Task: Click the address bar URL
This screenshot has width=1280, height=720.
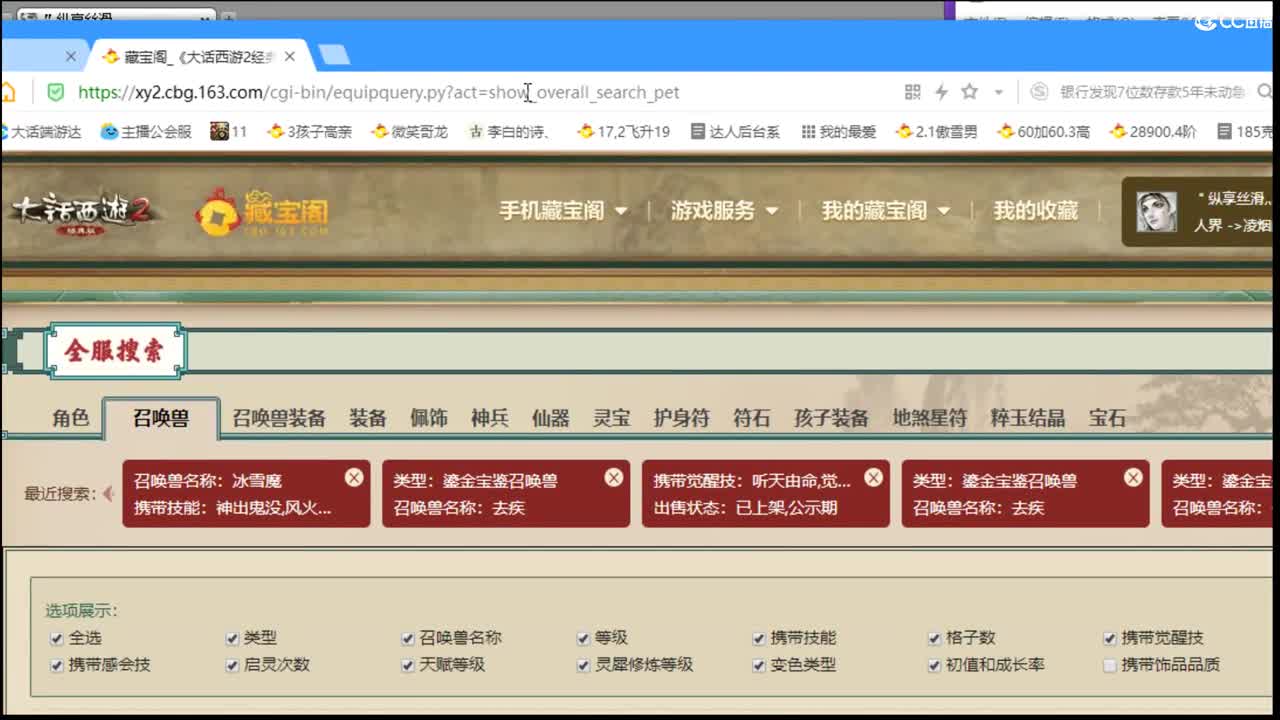Action: point(378,92)
